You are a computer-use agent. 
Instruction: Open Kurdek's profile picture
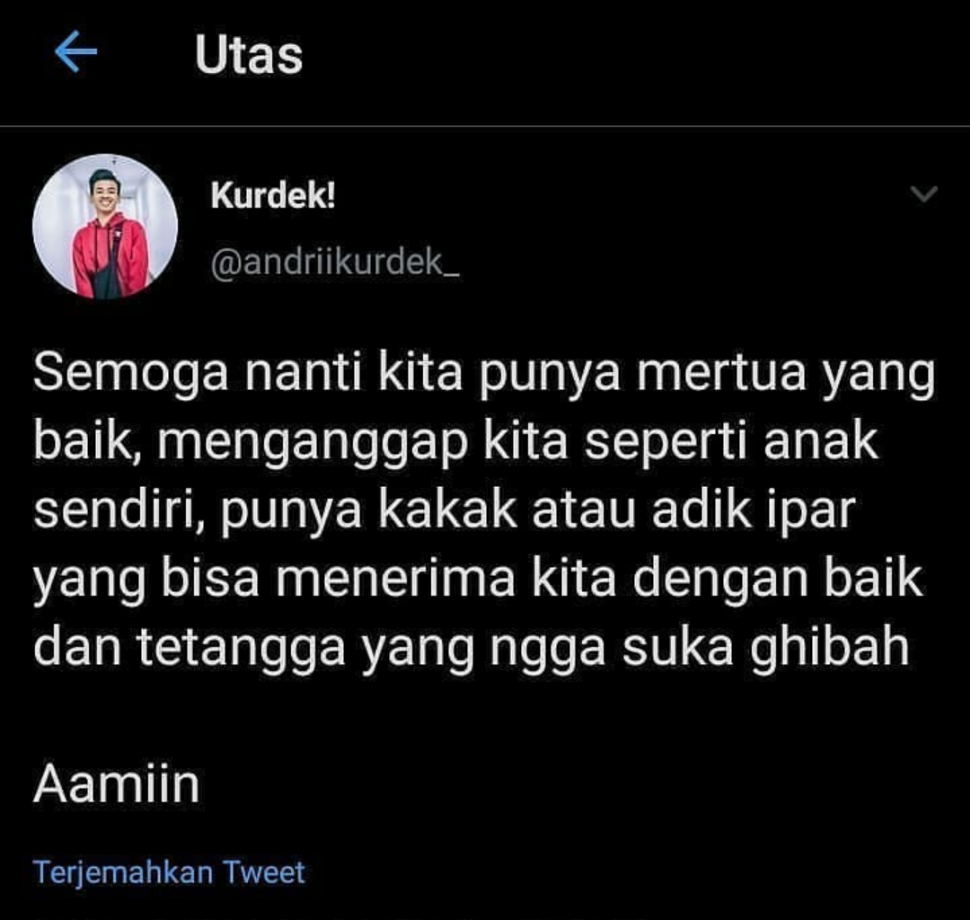105,226
